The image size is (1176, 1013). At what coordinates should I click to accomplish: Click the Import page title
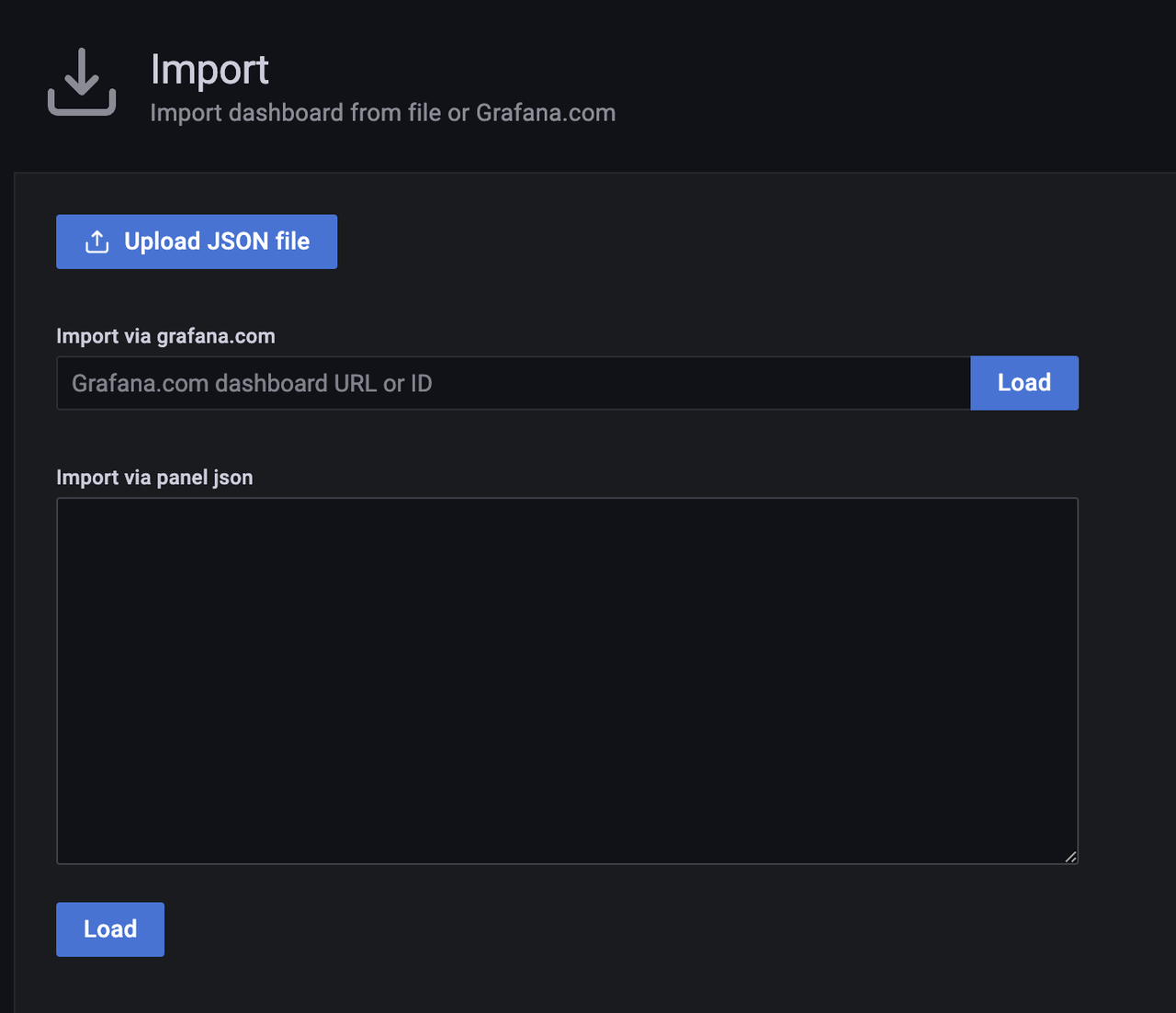tap(209, 70)
